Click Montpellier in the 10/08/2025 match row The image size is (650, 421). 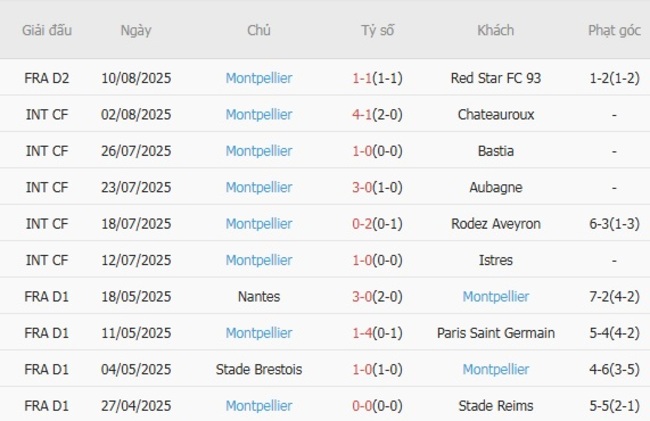pos(259,78)
